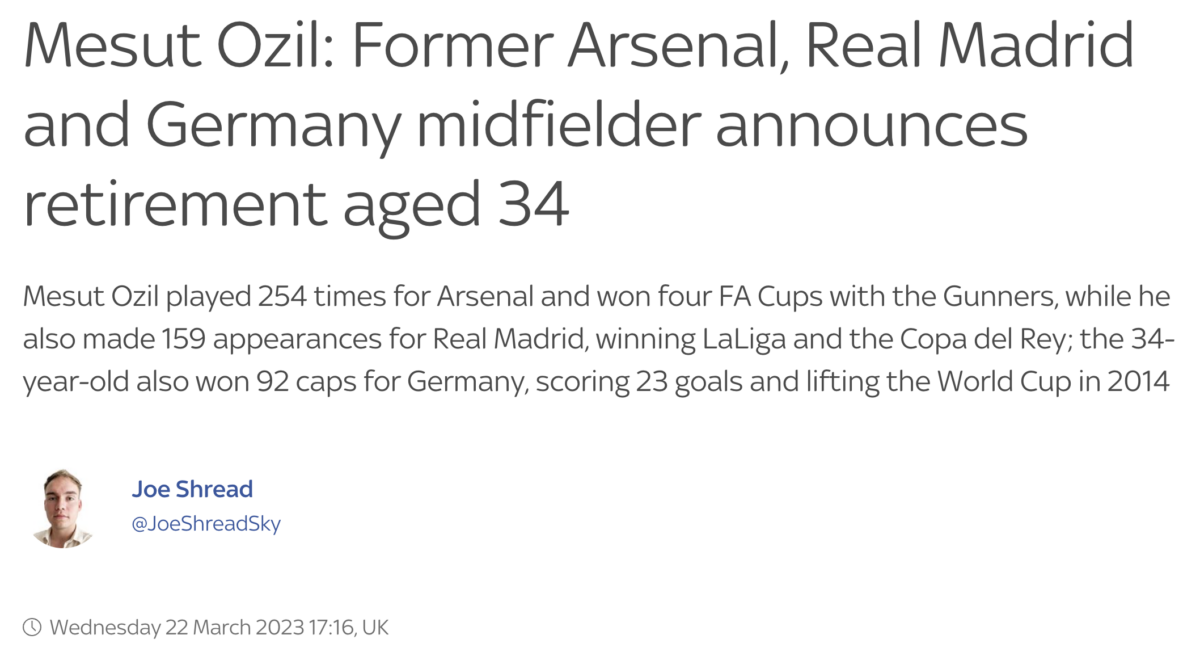
Task: Click the clock icon beside the publish date
Action: pyautogui.click(x=33, y=628)
